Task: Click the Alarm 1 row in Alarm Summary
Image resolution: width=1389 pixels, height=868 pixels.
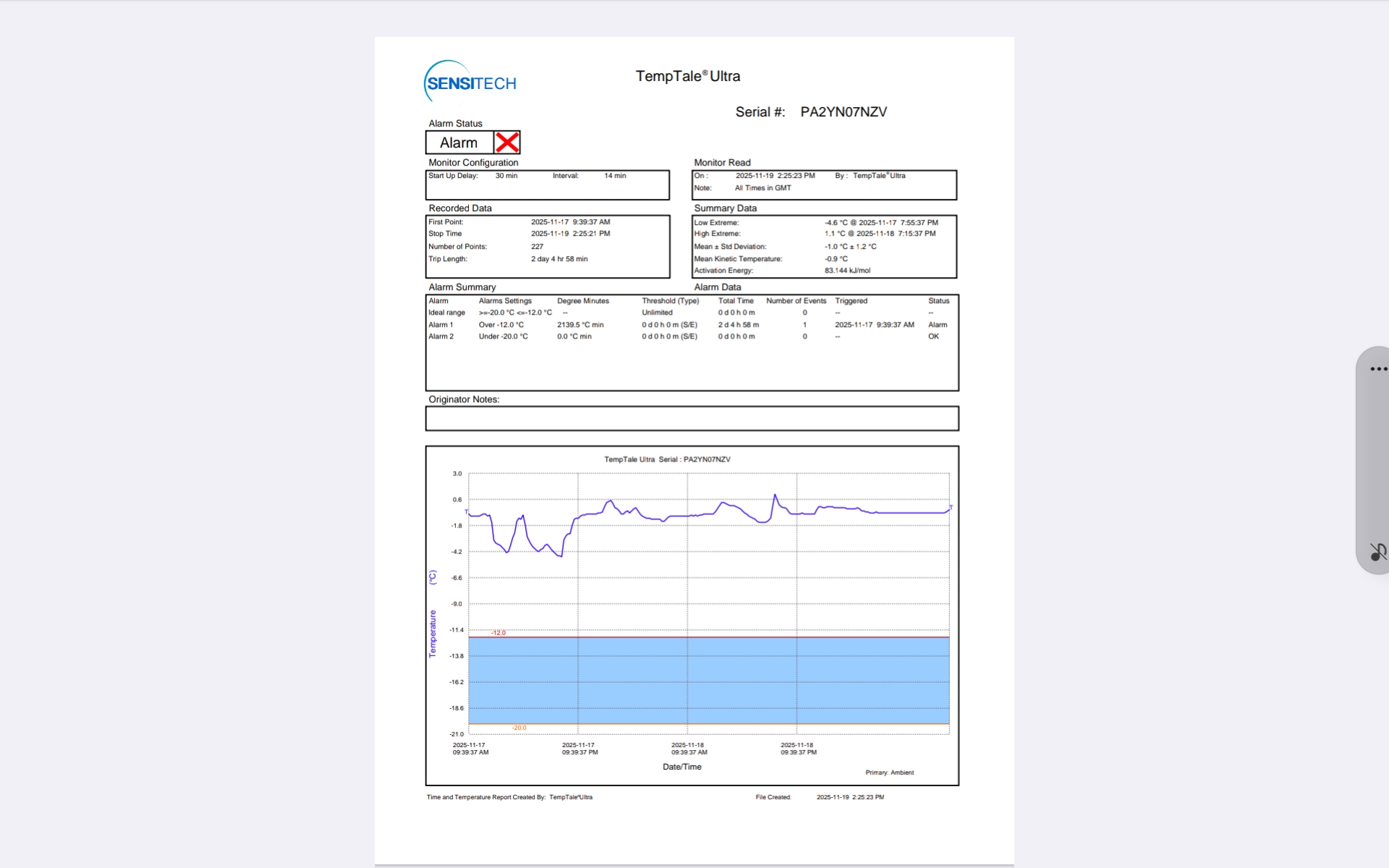Action: coord(441,325)
